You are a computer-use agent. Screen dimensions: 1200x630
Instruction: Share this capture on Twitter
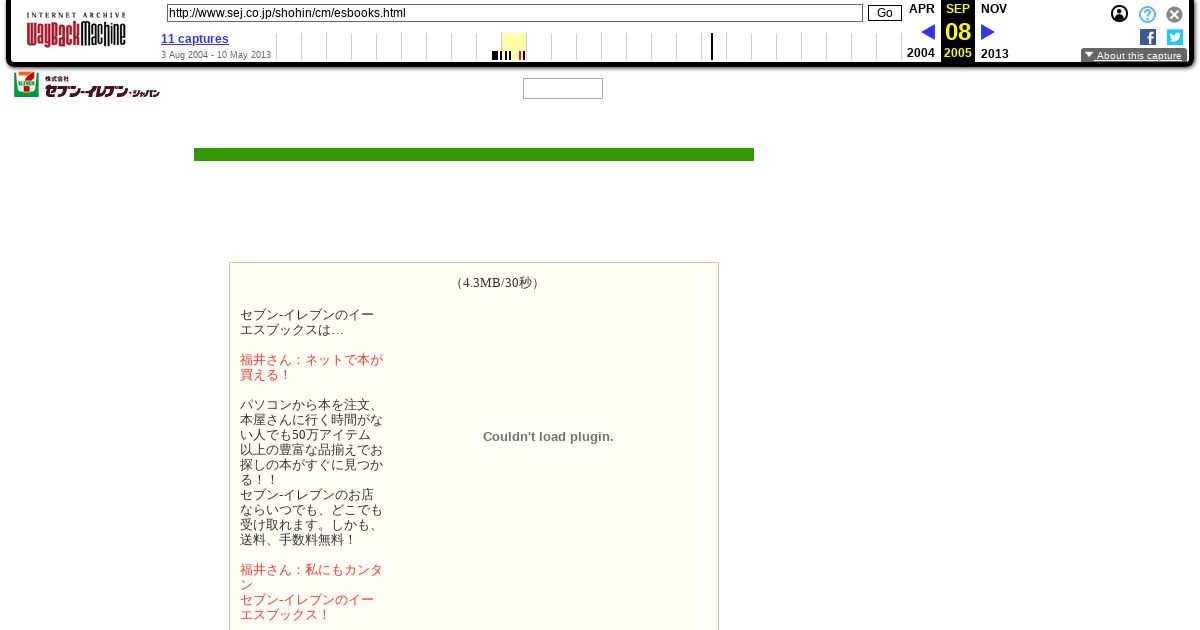1175,37
